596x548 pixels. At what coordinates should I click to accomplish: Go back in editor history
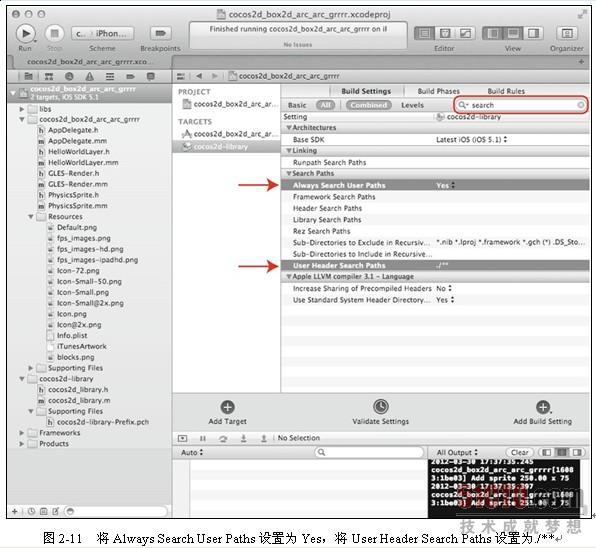coord(199,76)
